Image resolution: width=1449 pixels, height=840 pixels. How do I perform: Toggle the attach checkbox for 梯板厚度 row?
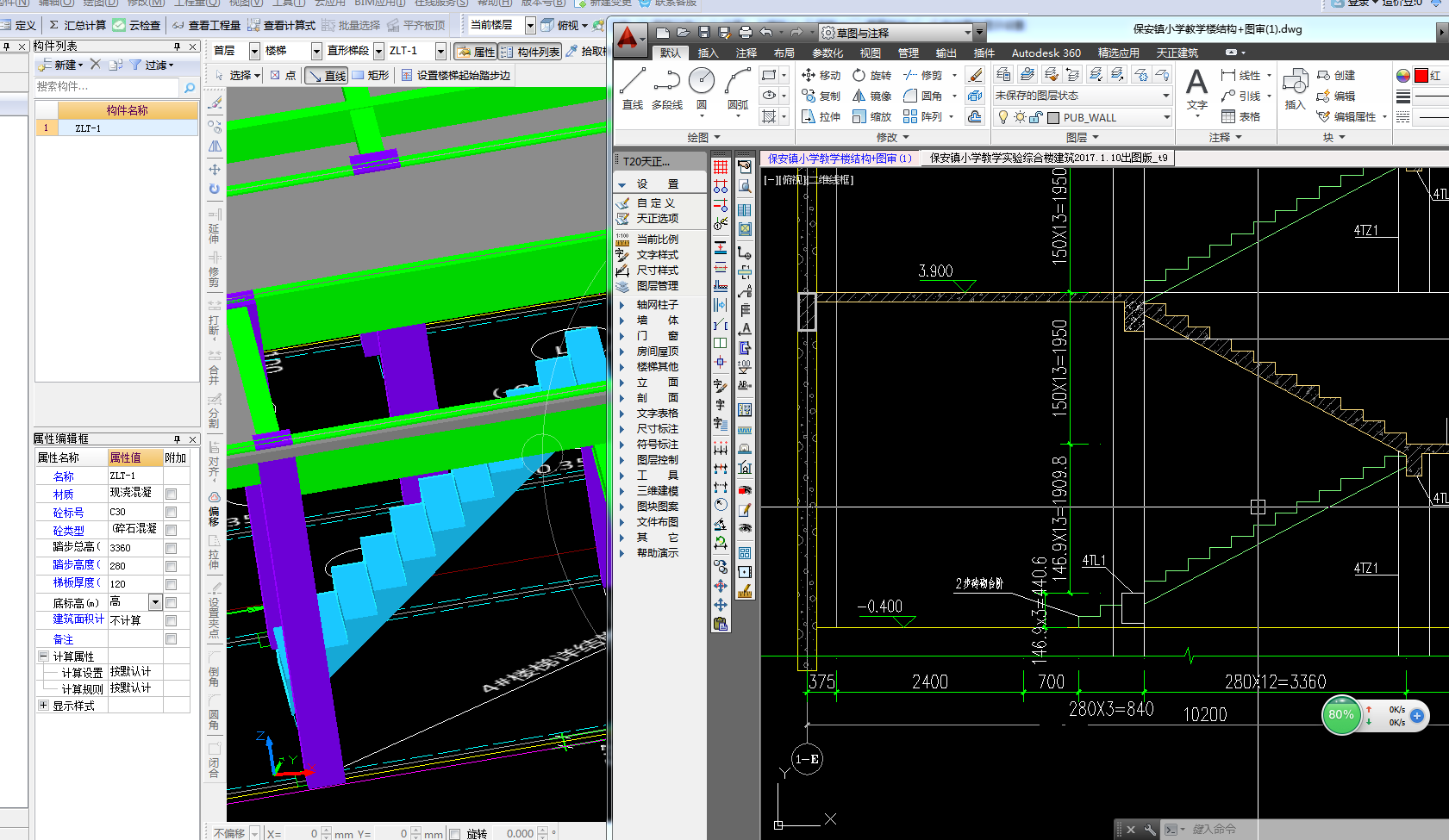click(171, 584)
